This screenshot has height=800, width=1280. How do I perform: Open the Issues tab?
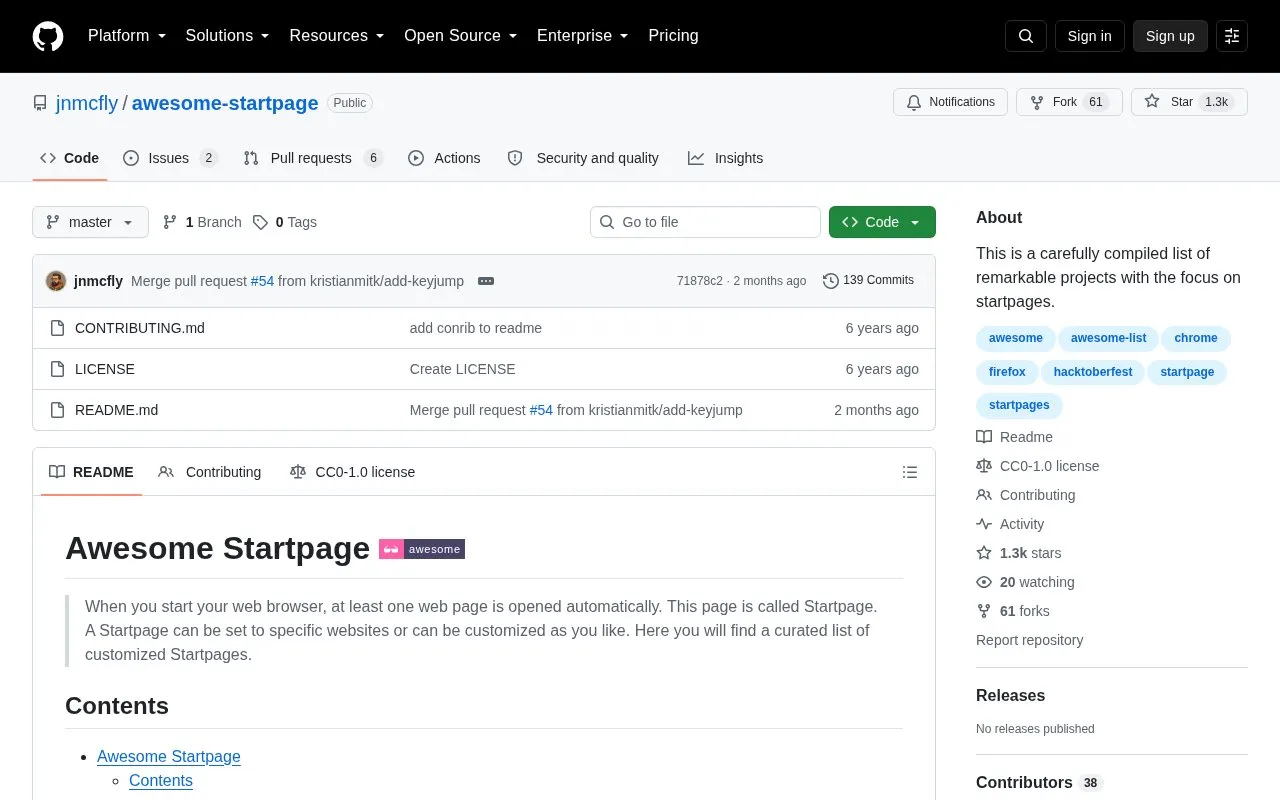pos(170,158)
